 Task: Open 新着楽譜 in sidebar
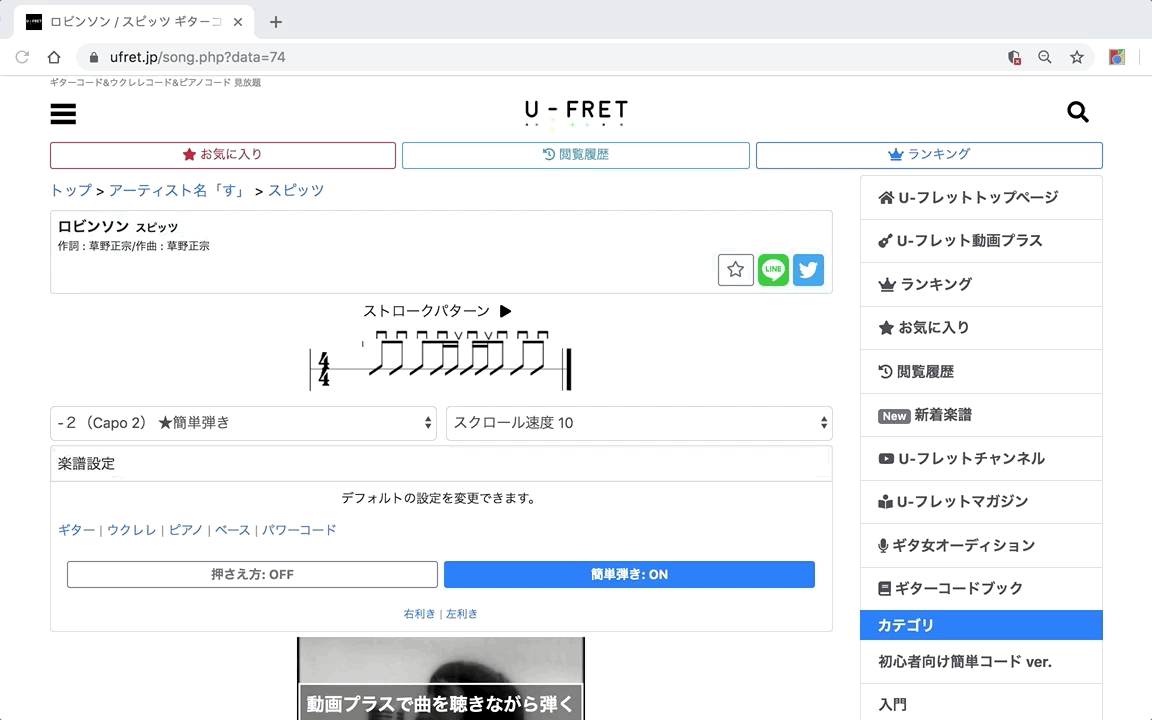981,415
